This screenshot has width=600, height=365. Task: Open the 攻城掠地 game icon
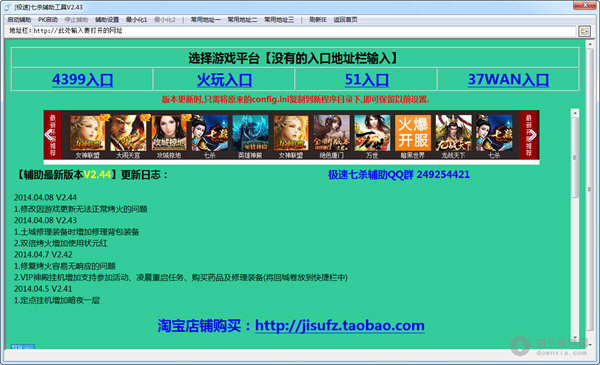169,134
